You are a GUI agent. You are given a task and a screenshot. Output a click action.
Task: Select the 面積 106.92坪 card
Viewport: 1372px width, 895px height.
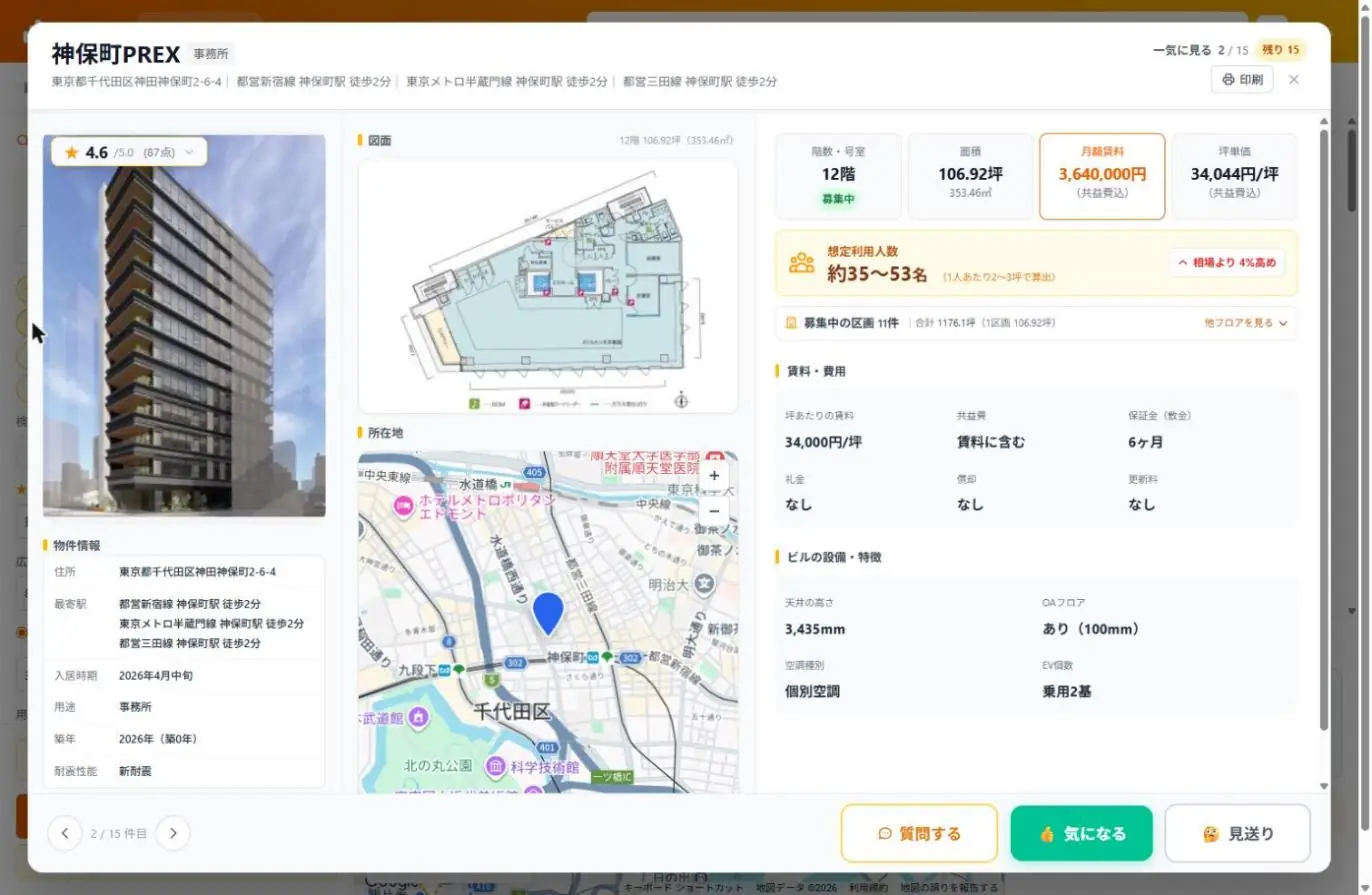click(970, 176)
